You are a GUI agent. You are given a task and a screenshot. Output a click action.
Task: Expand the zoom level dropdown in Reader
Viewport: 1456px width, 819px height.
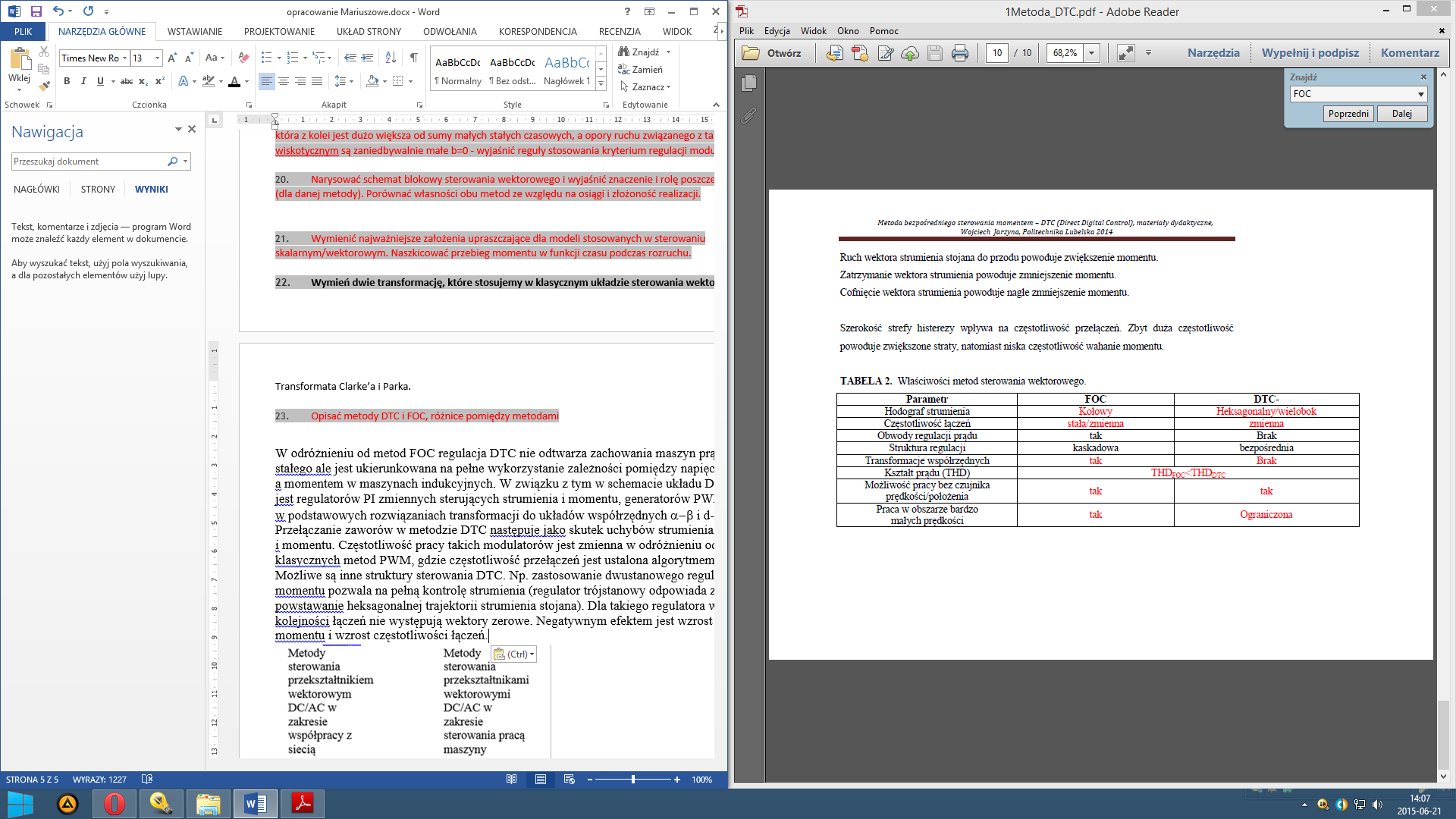coord(1092,53)
